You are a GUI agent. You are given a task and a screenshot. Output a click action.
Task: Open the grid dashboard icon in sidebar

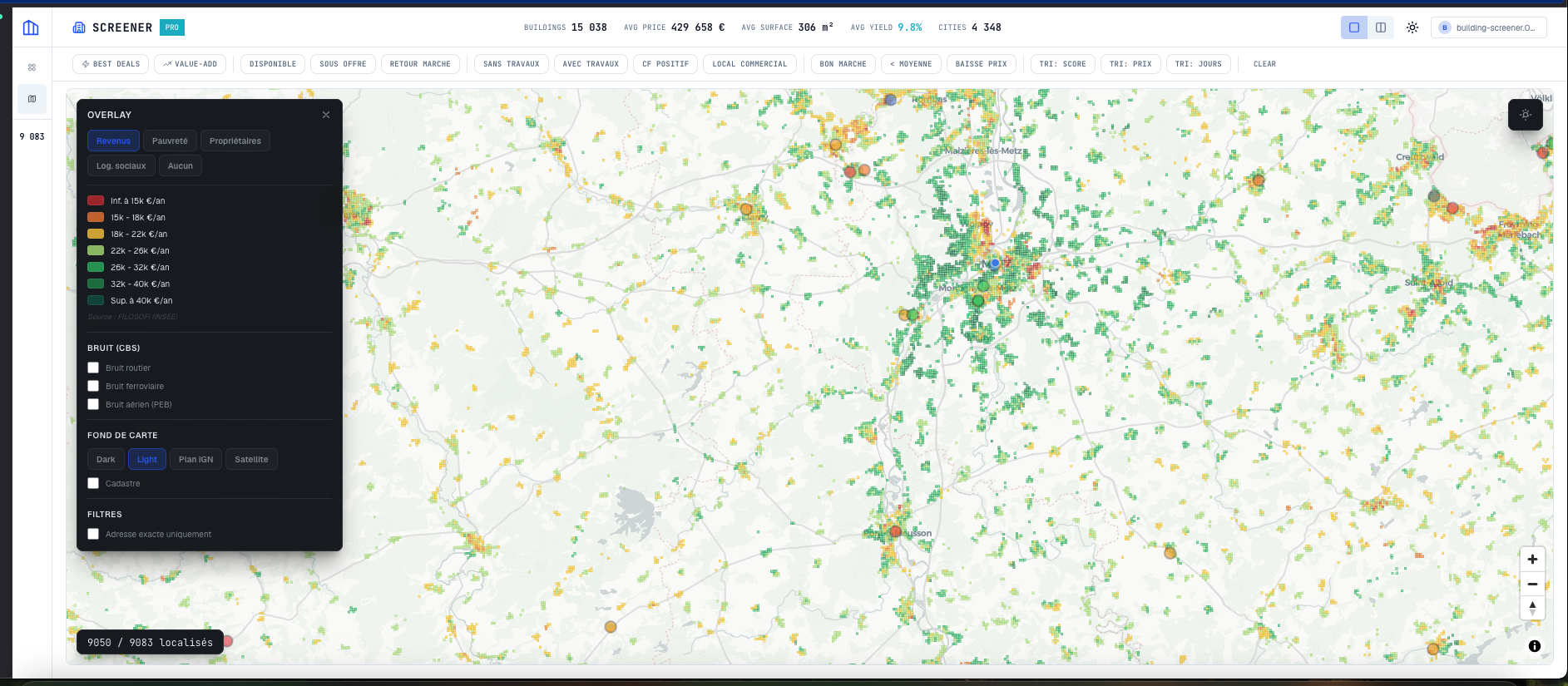click(x=32, y=67)
